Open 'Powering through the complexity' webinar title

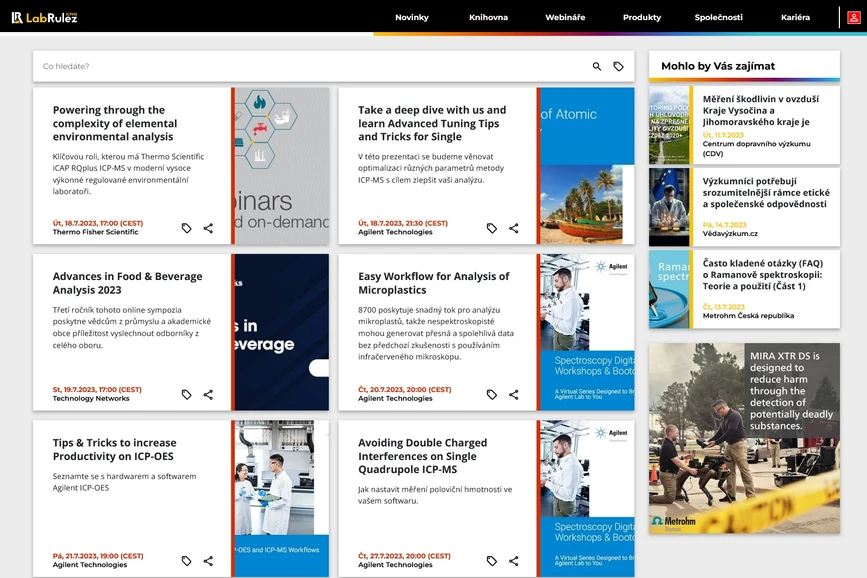[115, 123]
